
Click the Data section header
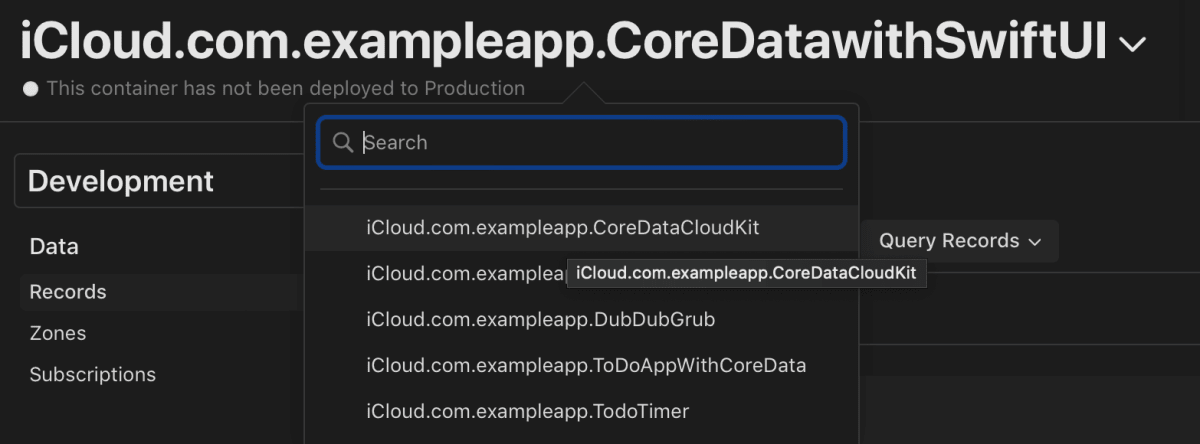54,246
